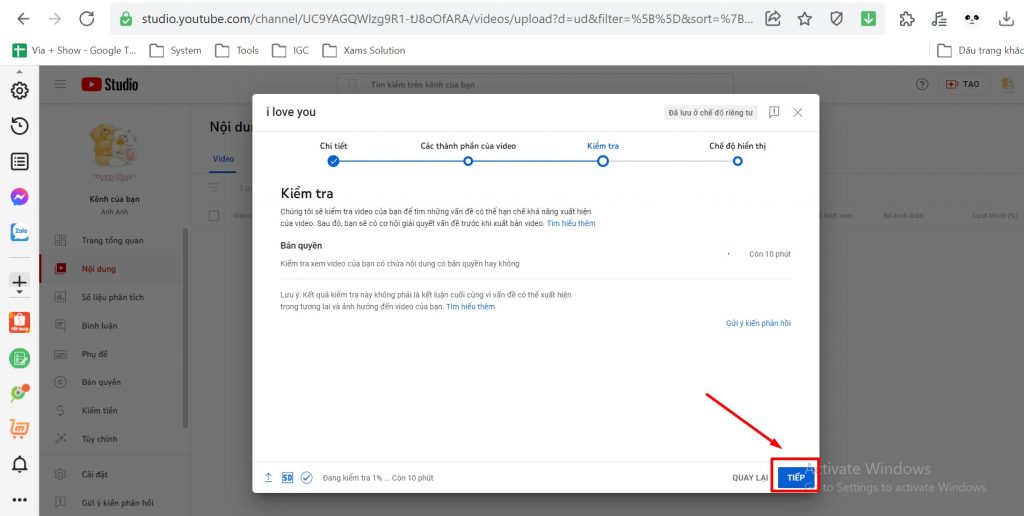Click the share page icon in address bar
The width and height of the screenshot is (1024, 516).
click(x=773, y=19)
